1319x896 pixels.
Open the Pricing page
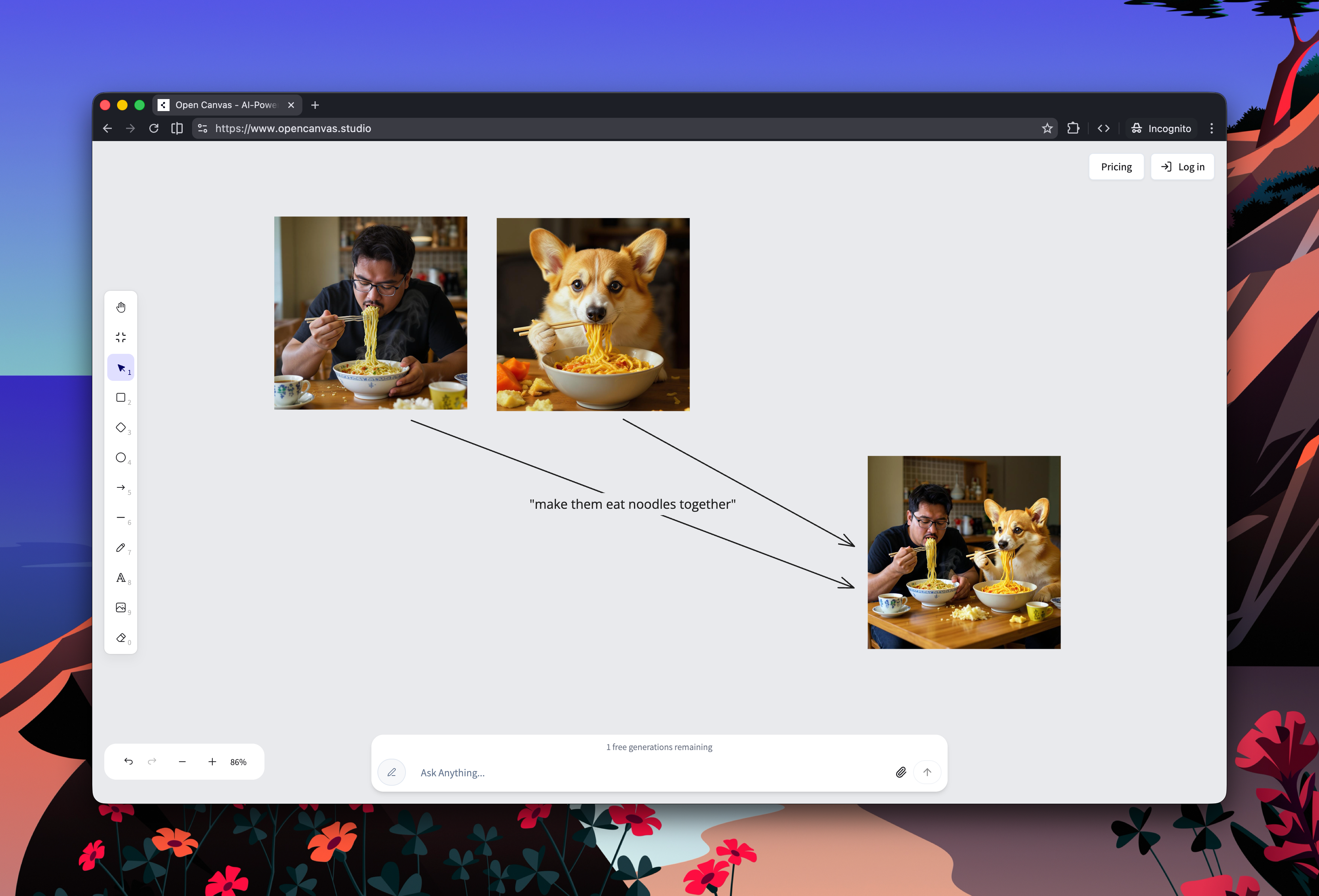coord(1116,166)
